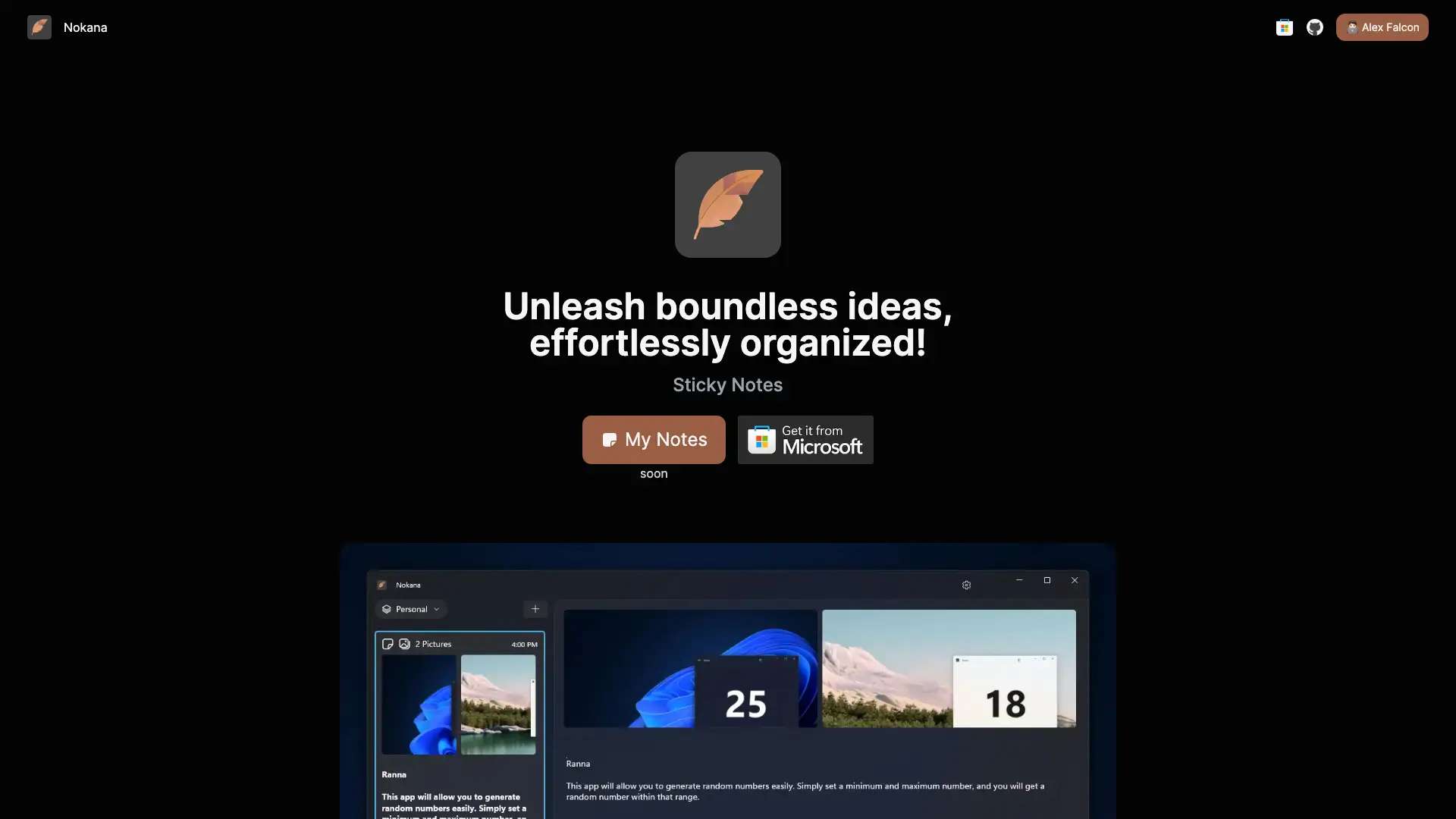Click the sticky notes icon in My Notes button
Image resolution: width=1456 pixels, height=819 pixels.
pos(608,439)
